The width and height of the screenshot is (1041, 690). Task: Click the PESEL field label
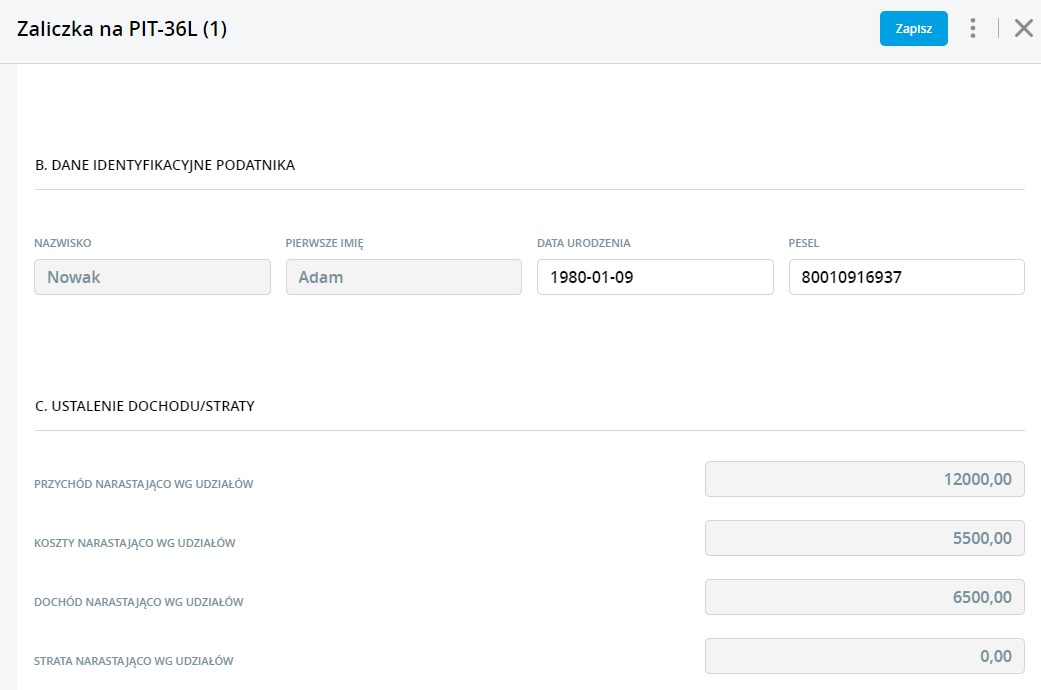click(804, 243)
